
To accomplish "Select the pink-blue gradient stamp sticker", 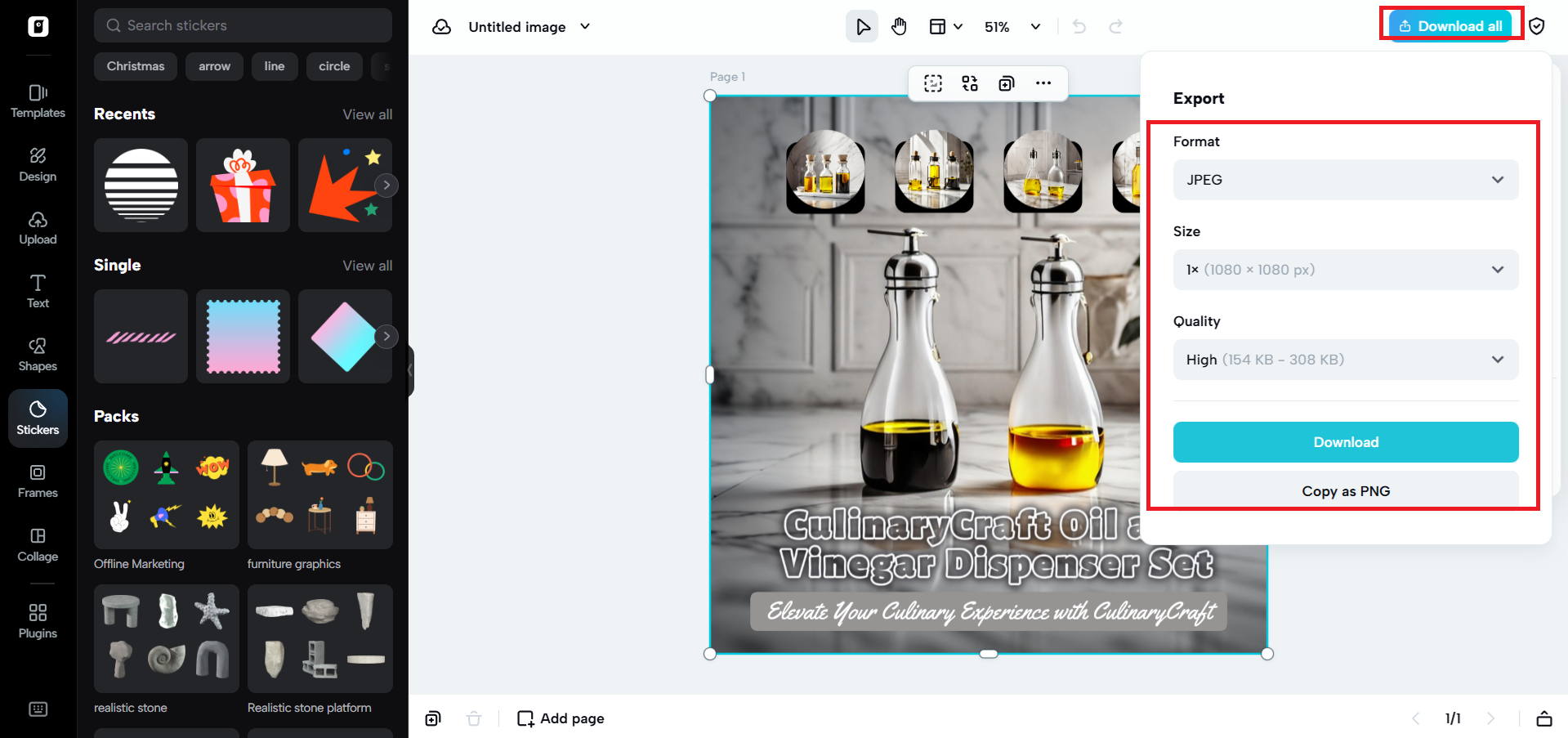I will [243, 336].
